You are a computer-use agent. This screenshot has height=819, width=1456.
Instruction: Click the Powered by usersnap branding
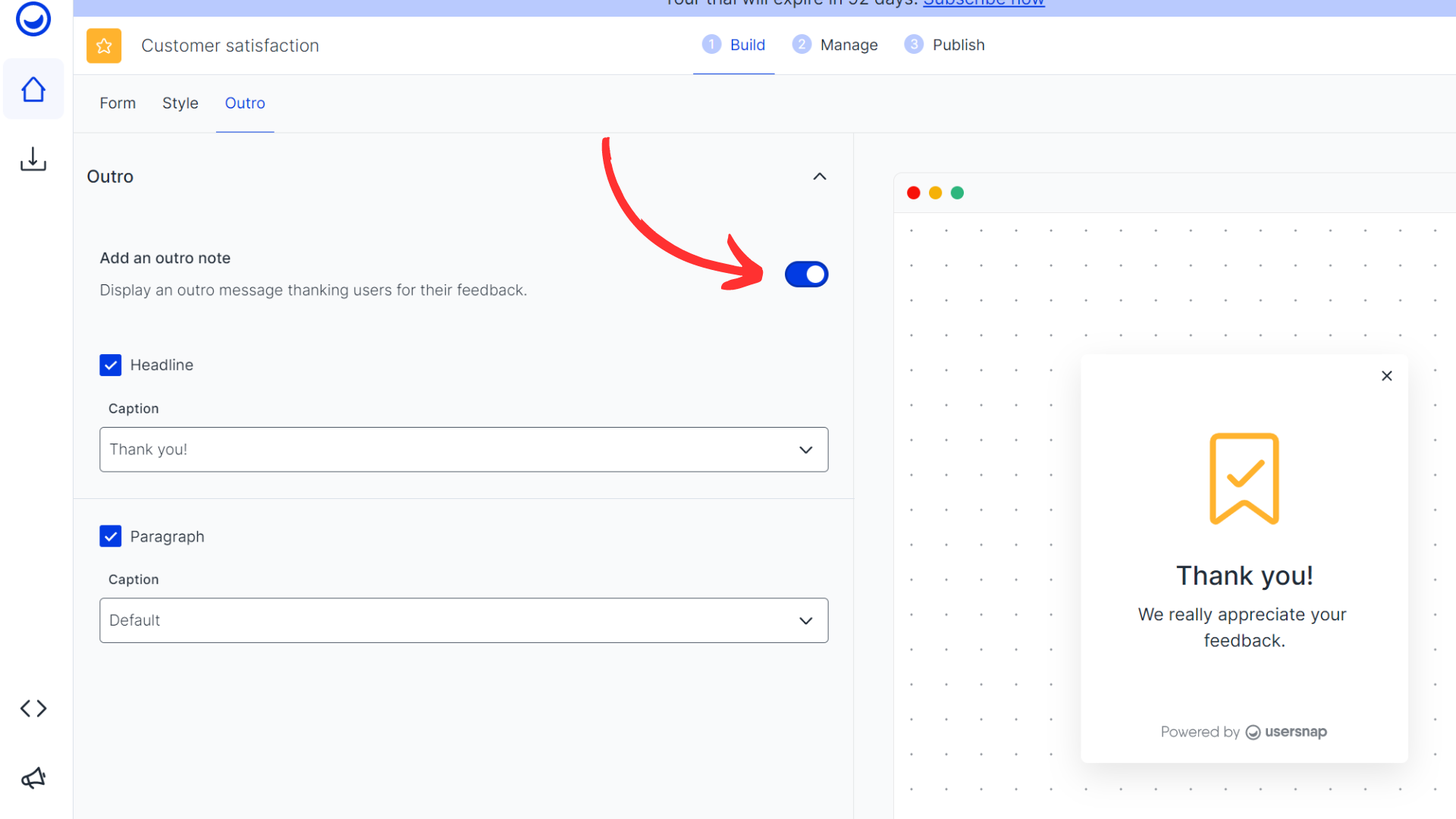(x=1244, y=732)
